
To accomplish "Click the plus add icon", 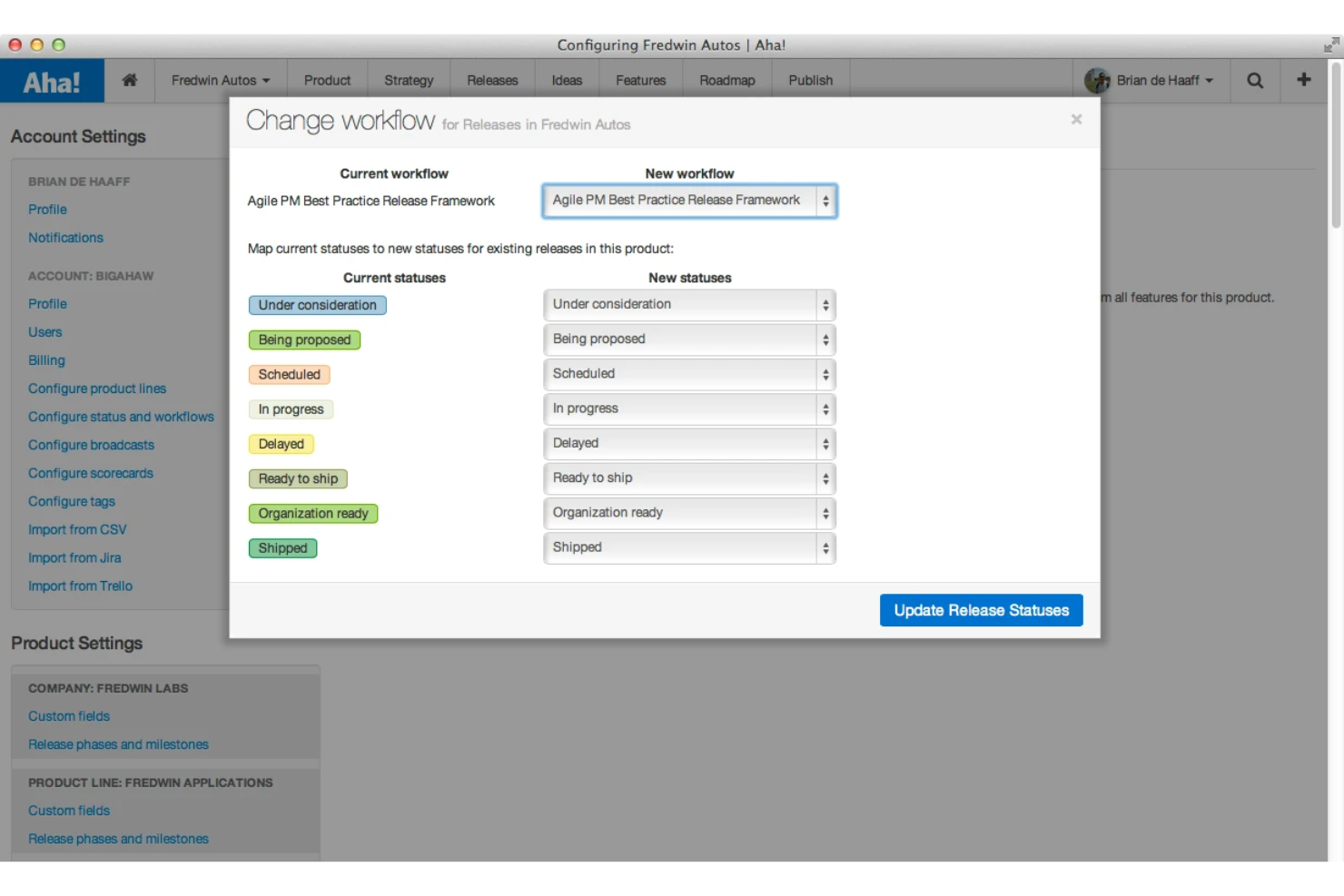I will [1304, 80].
